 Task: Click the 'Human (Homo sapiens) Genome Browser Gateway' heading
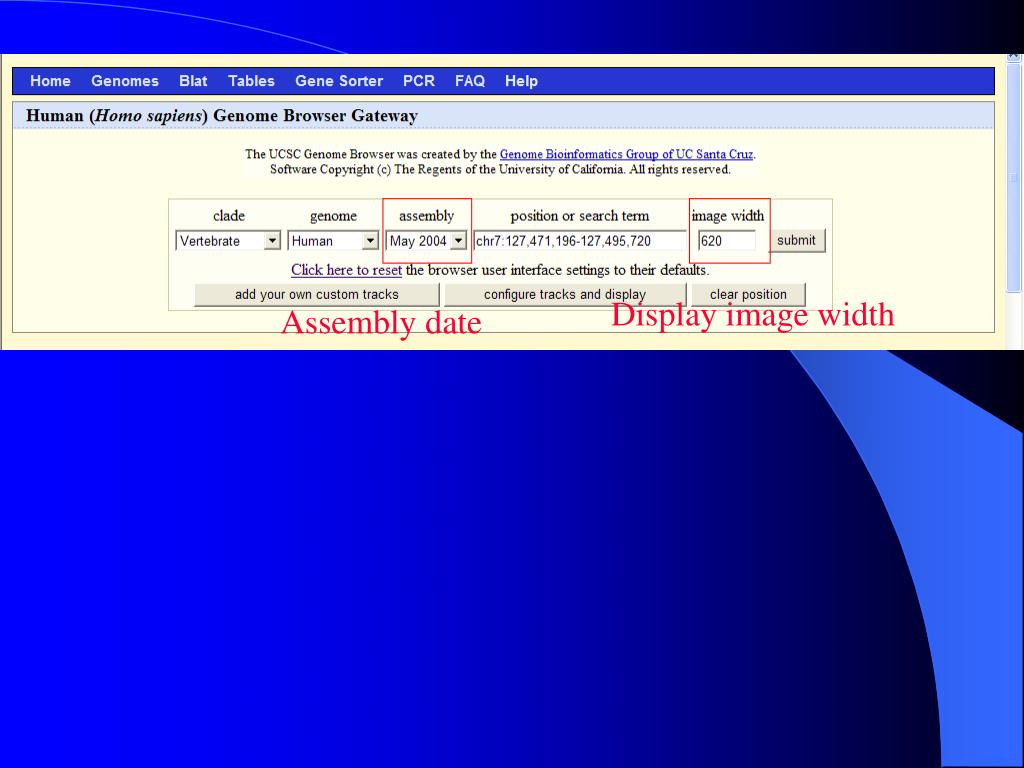222,116
